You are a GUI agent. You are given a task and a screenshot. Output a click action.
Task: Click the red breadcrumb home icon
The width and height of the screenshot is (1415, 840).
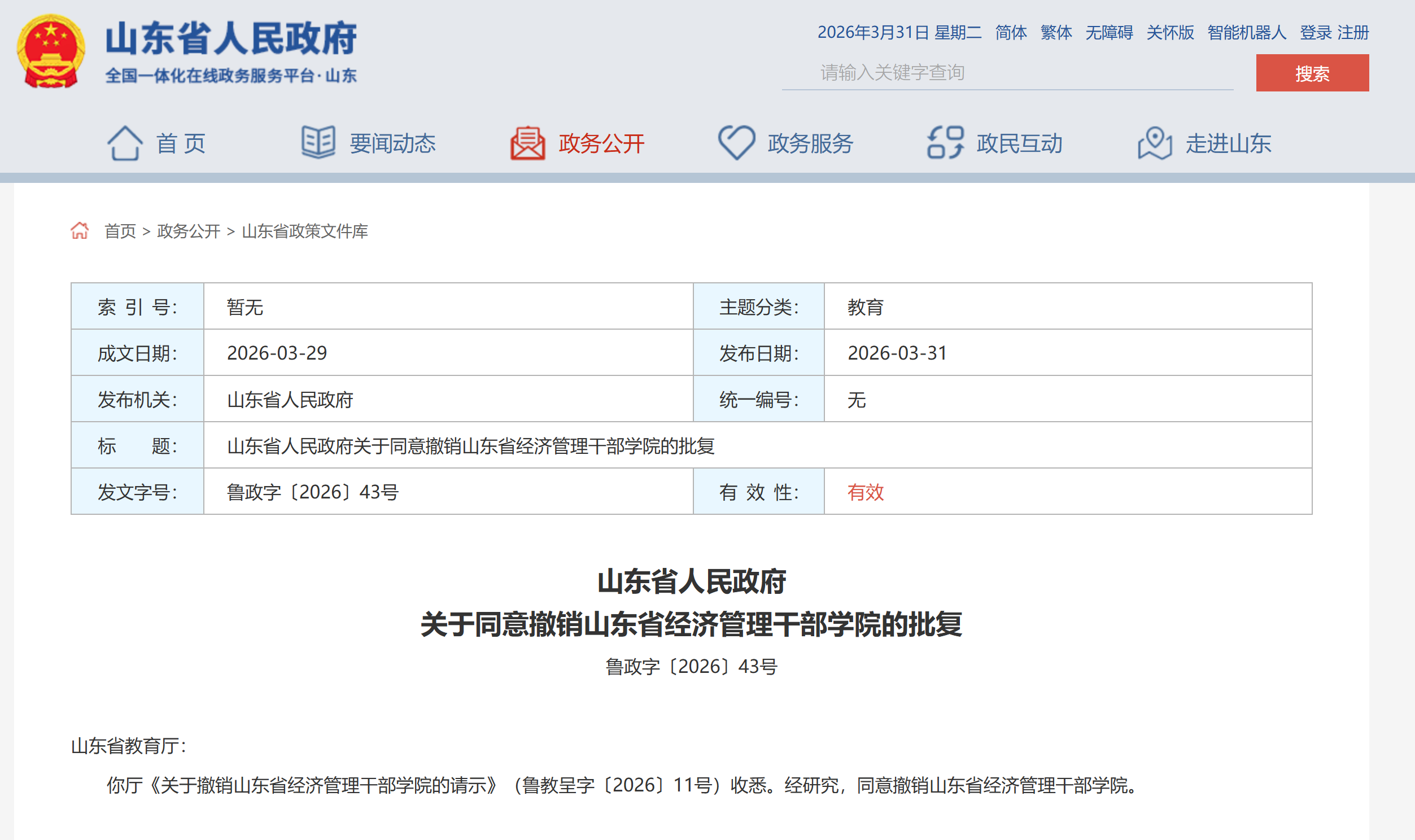[x=80, y=230]
